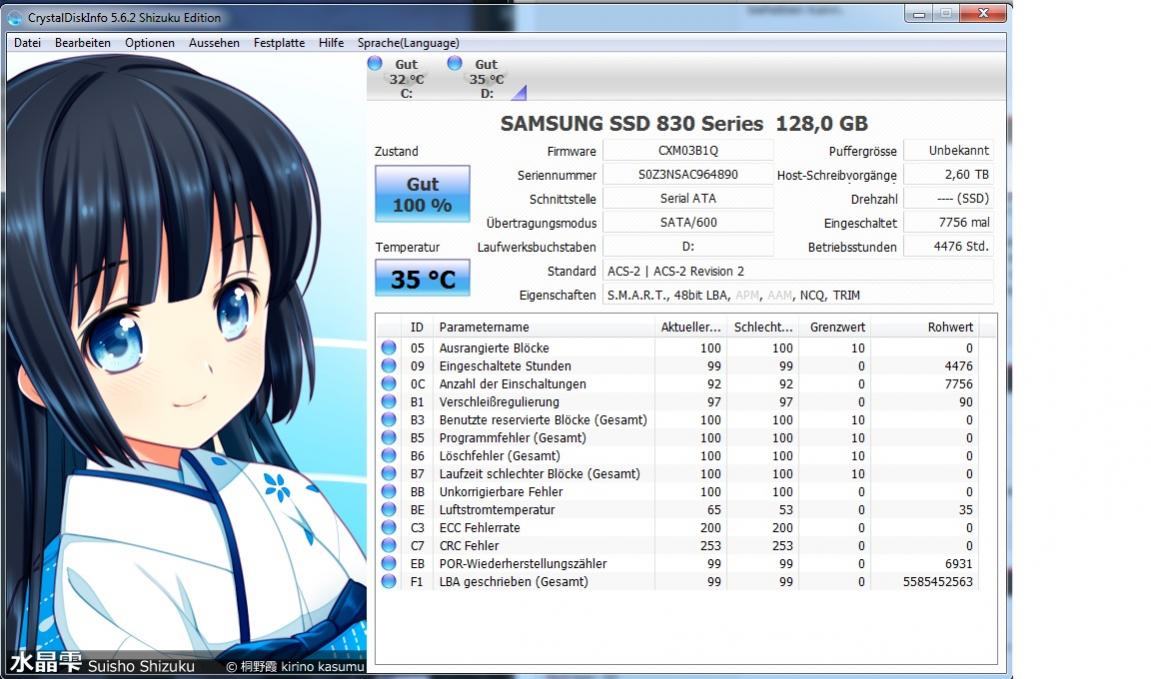Click status orb of row 05 Ausrangierte Blöcke
1151x679 pixels.
point(389,348)
